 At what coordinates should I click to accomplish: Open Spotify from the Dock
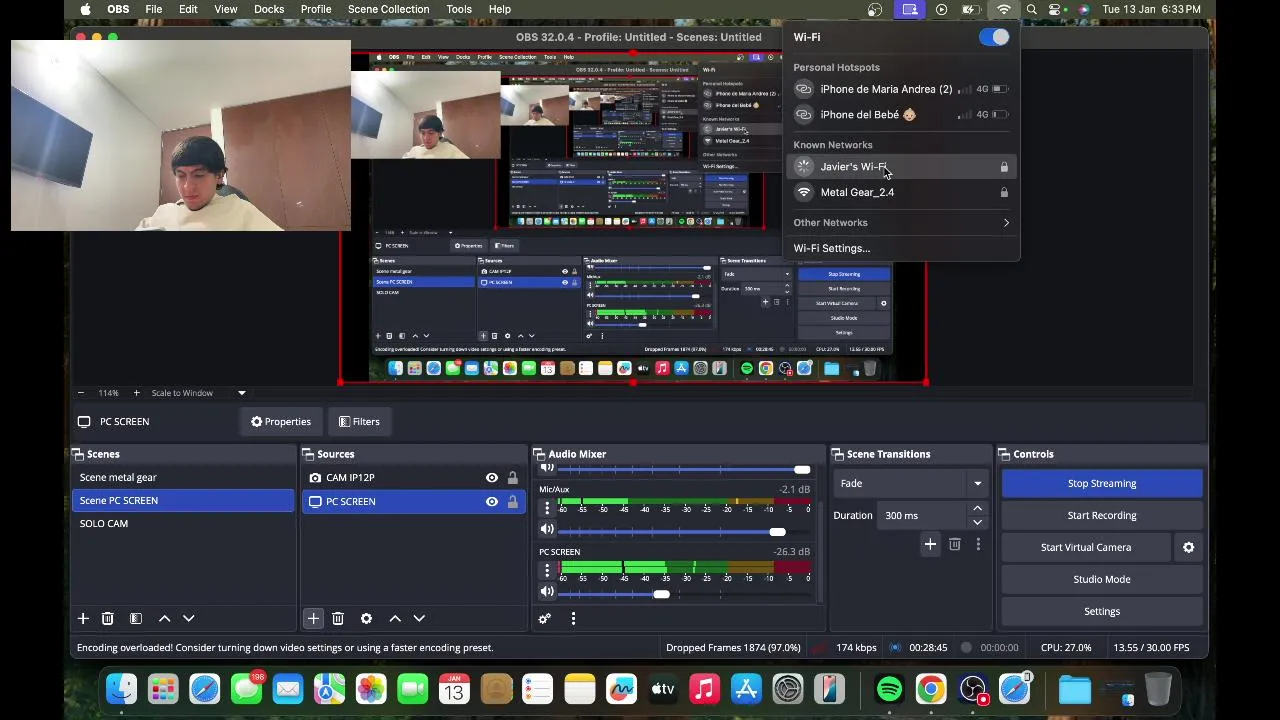pyautogui.click(x=889, y=689)
